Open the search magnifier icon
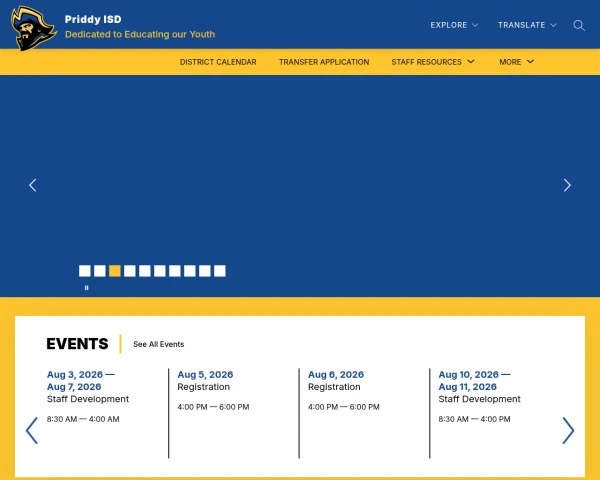The image size is (600, 480). pyautogui.click(x=579, y=25)
